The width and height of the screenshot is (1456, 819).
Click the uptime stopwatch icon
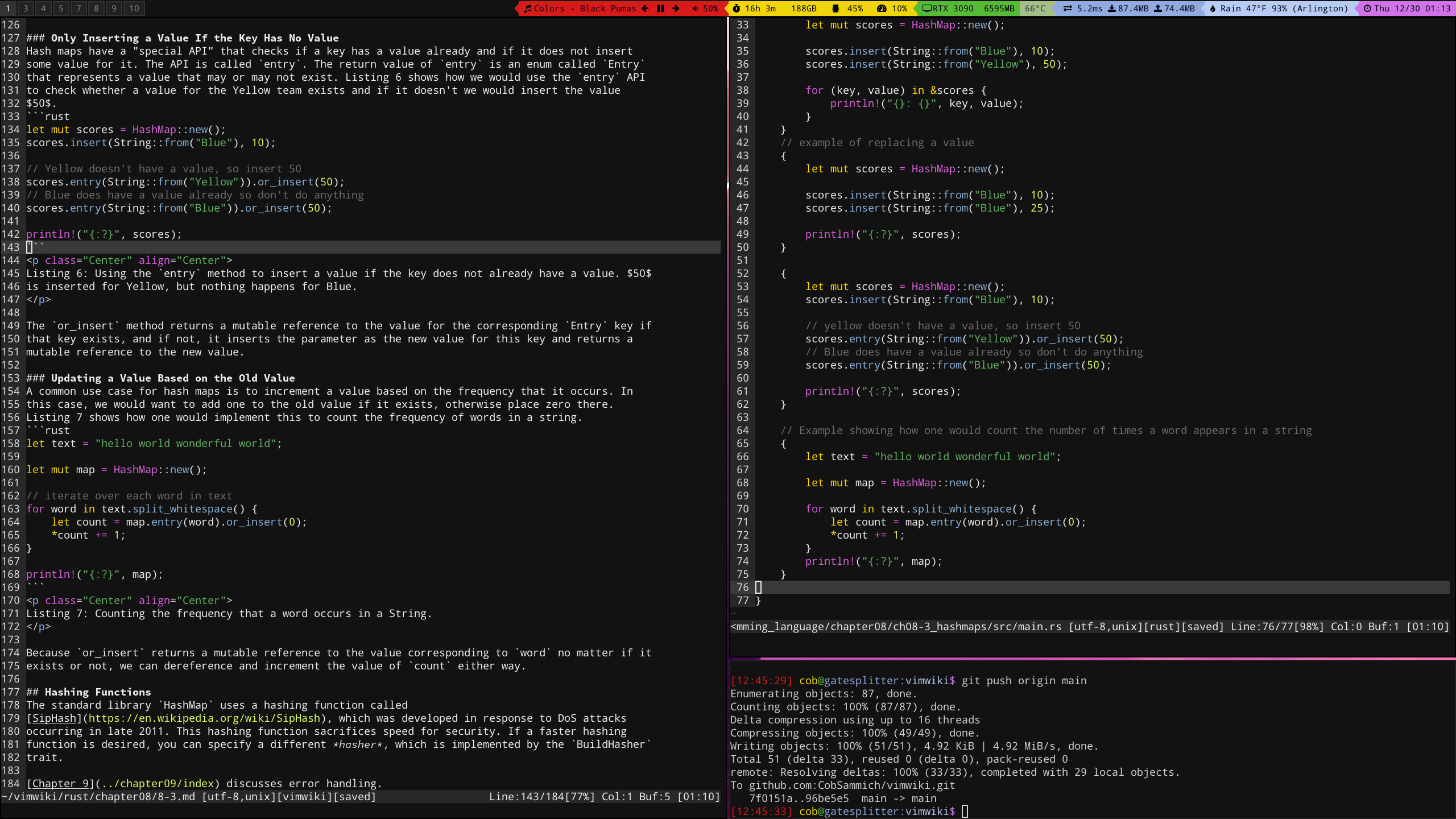click(737, 8)
